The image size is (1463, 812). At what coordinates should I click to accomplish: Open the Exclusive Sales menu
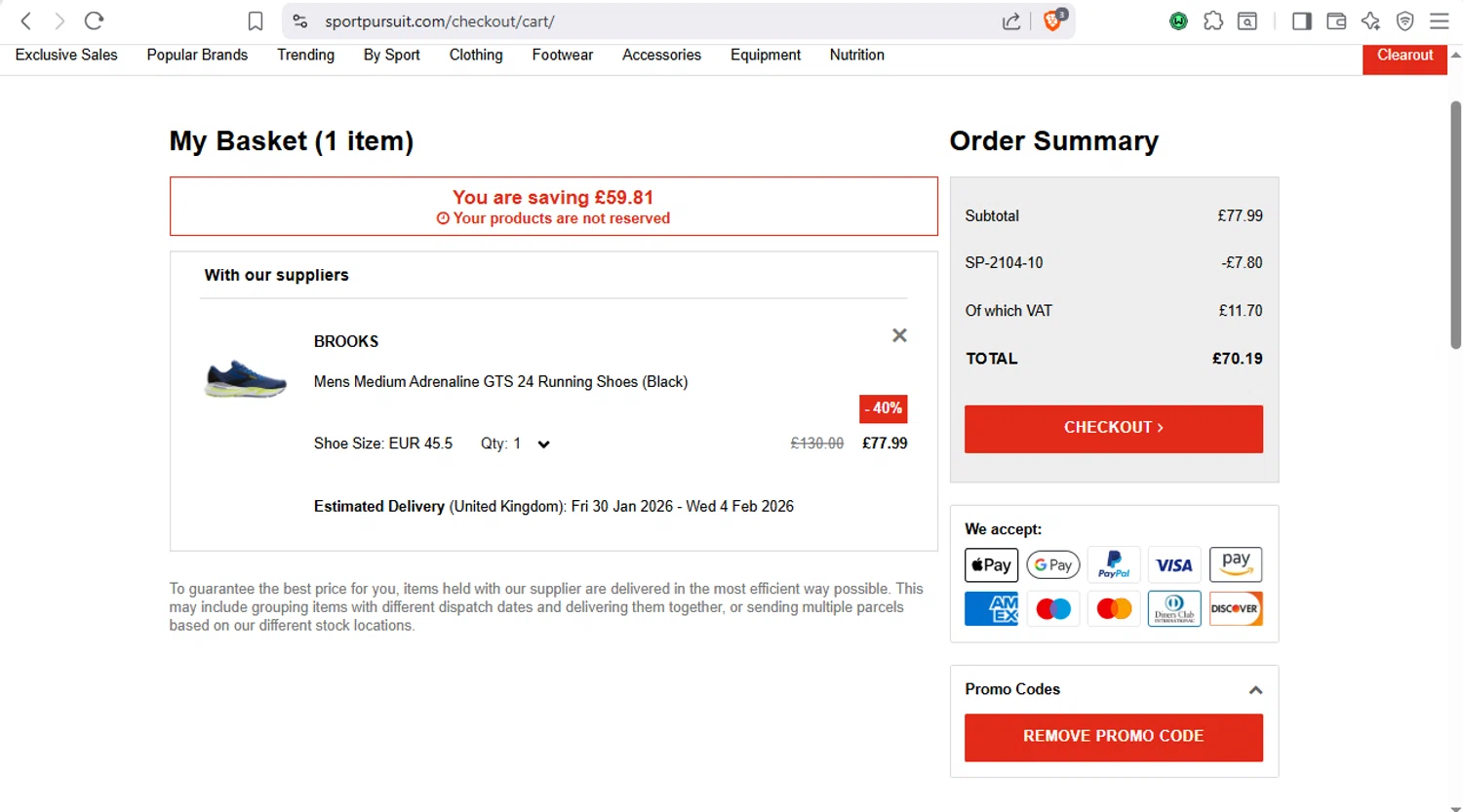[x=66, y=56]
